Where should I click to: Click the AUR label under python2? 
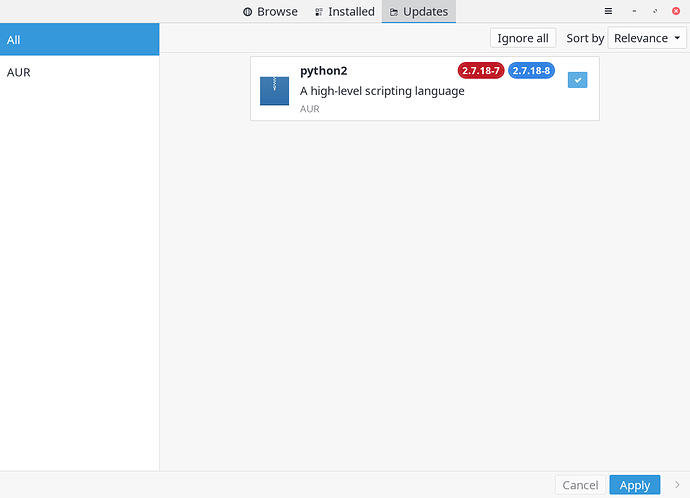[309, 109]
